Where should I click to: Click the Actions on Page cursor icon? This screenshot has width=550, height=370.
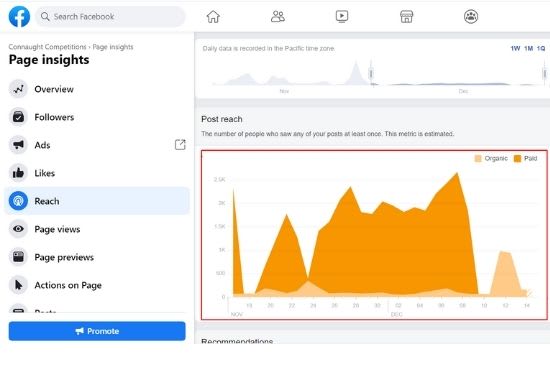coord(18,285)
